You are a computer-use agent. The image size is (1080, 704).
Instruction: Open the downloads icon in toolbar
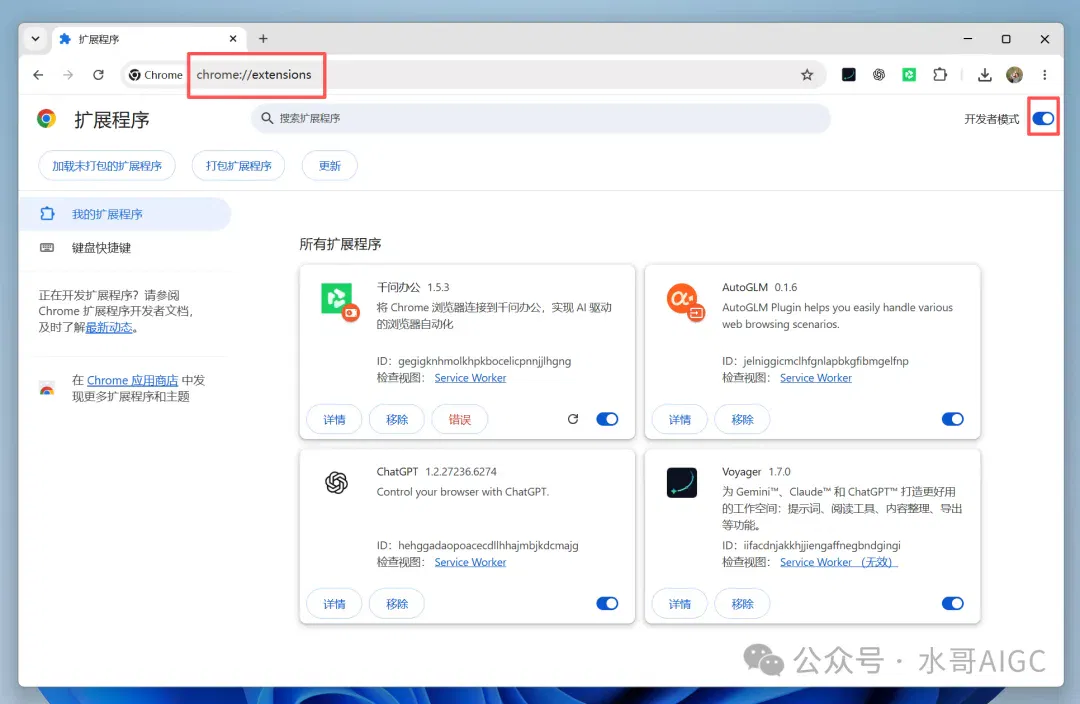coord(984,75)
